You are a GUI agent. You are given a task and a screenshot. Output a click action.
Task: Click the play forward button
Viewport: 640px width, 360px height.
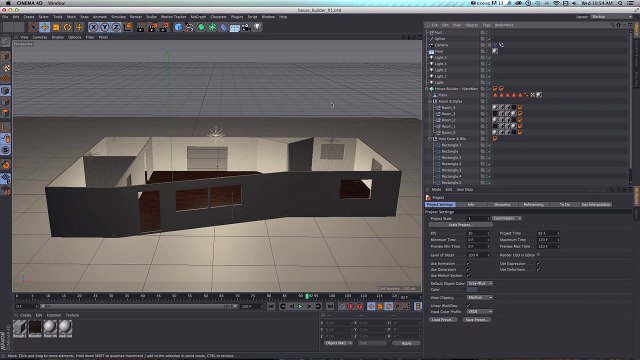pyautogui.click(x=300, y=307)
